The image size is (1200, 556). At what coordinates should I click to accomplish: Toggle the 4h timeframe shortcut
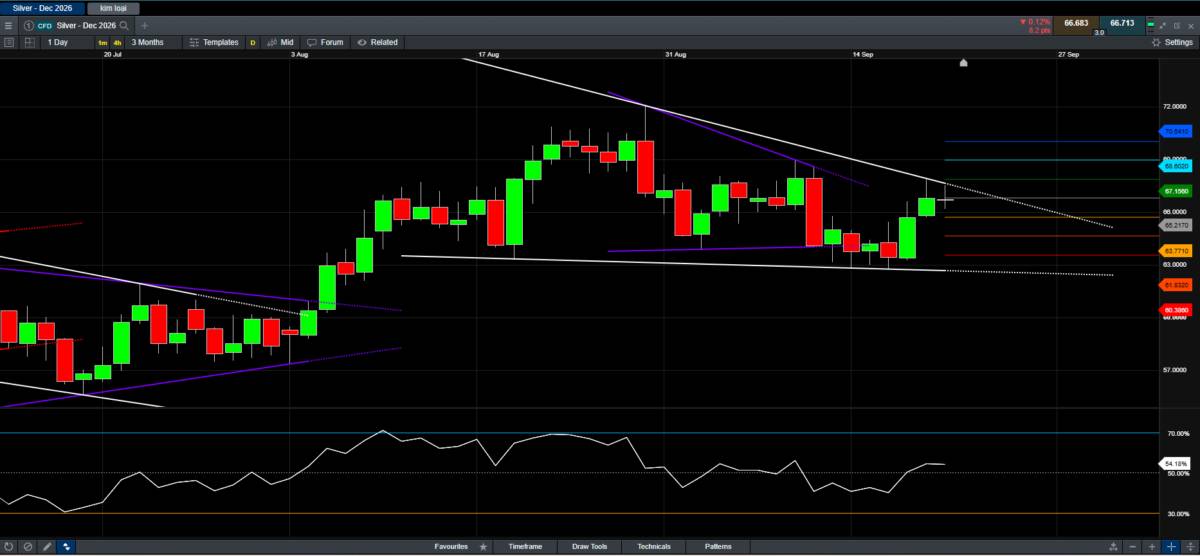(117, 43)
